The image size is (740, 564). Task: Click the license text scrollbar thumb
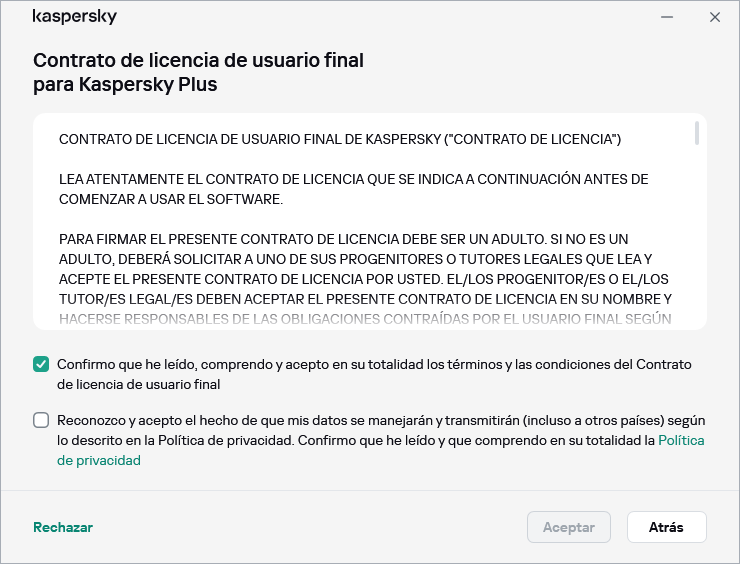point(696,135)
